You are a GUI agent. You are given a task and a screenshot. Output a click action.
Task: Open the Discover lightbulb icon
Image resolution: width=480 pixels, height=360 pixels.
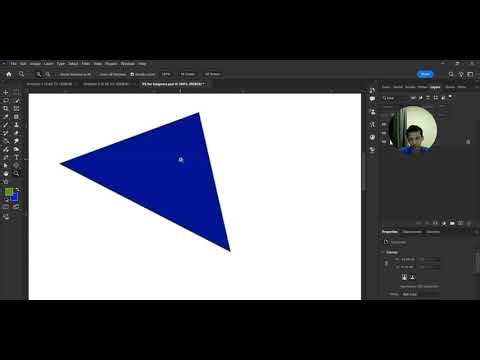[x=461, y=74]
